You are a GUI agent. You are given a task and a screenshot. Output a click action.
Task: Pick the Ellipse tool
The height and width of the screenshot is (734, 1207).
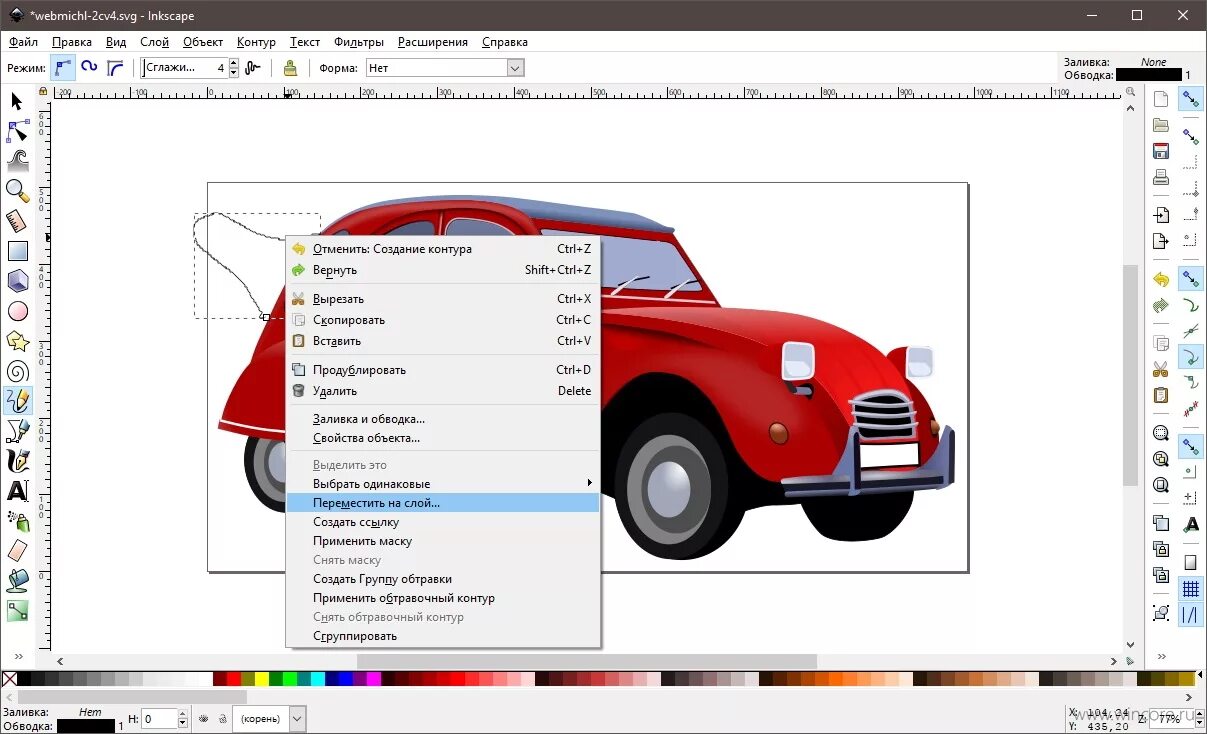point(17,311)
